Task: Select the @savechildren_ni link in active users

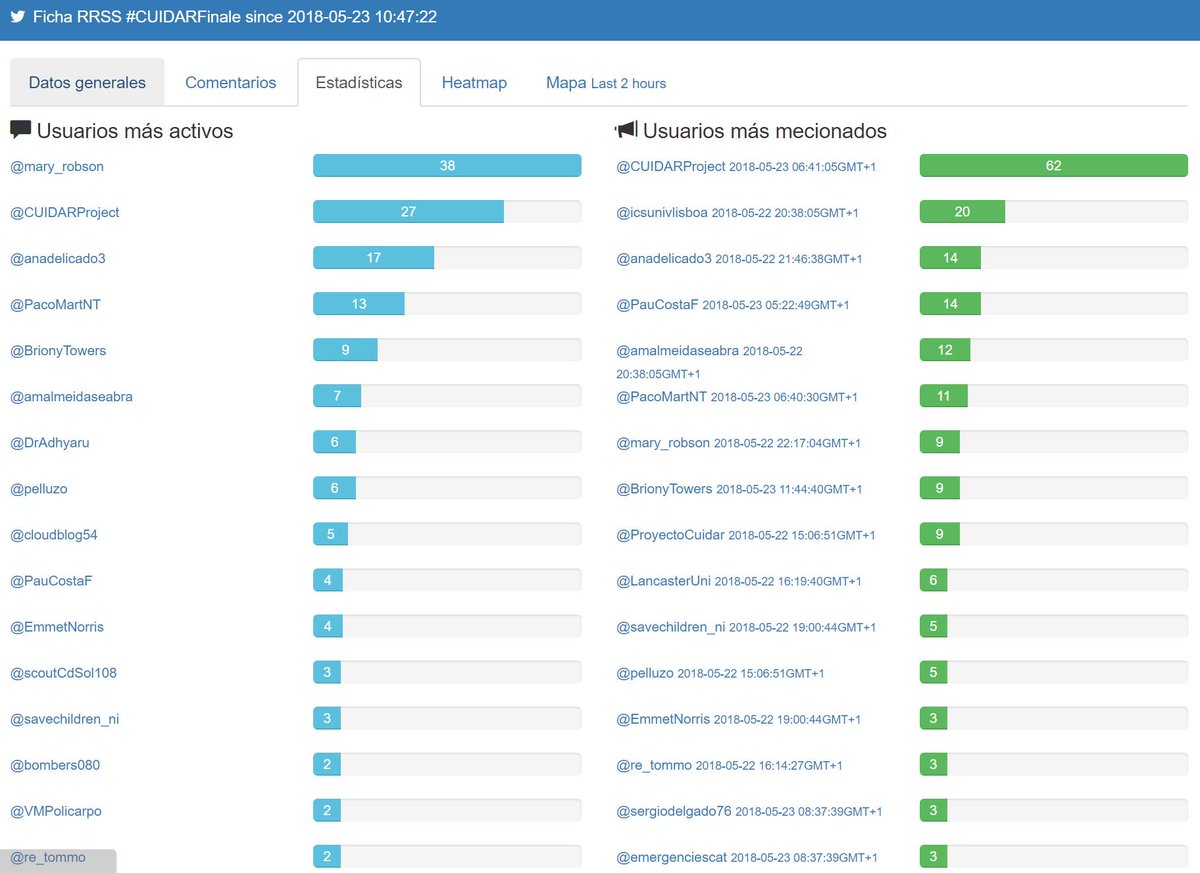Action: (67, 718)
